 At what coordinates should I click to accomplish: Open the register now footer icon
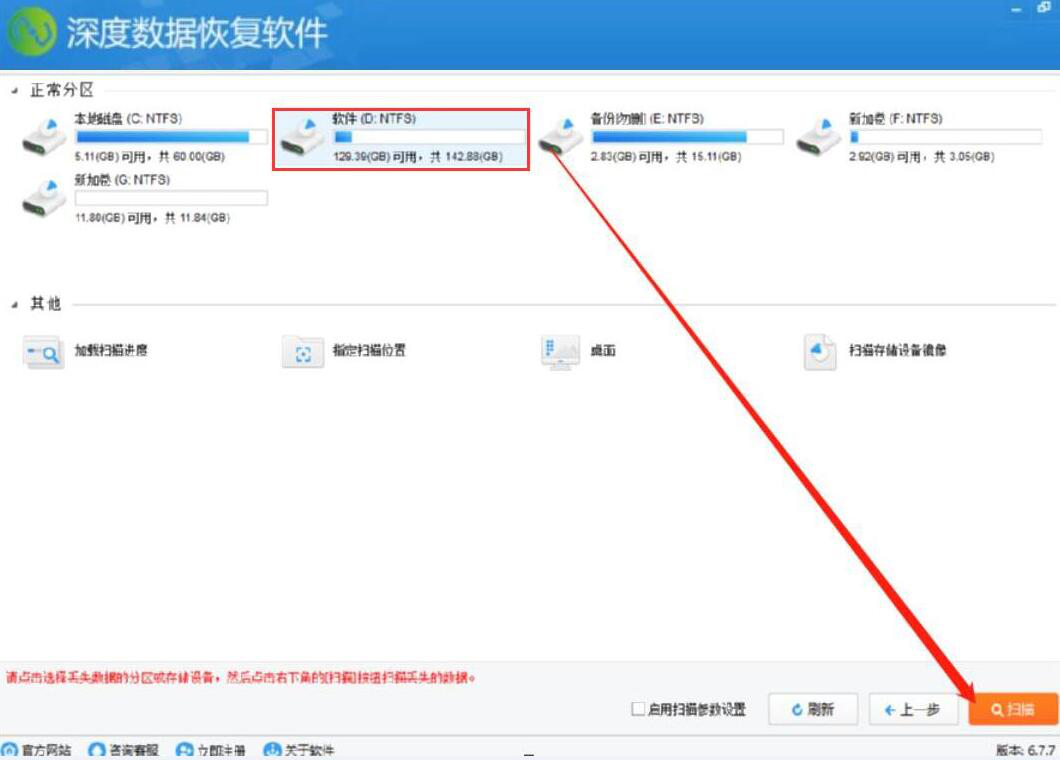tap(184, 750)
